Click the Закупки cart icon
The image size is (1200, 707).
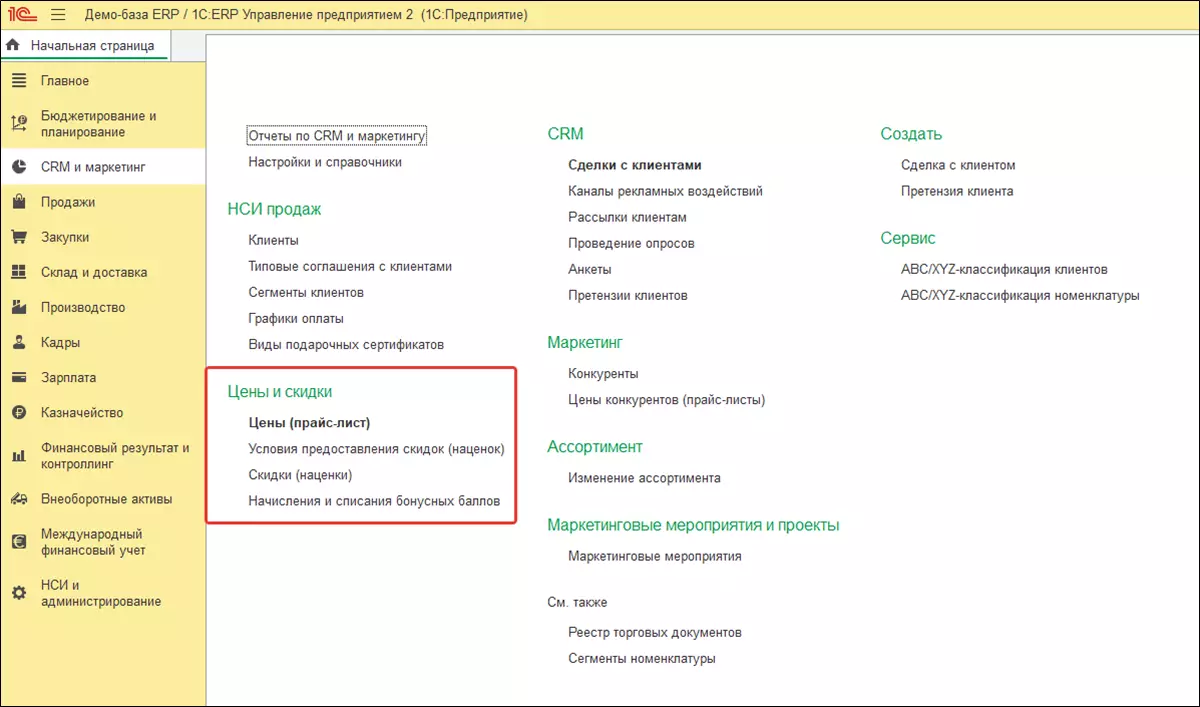[x=19, y=237]
